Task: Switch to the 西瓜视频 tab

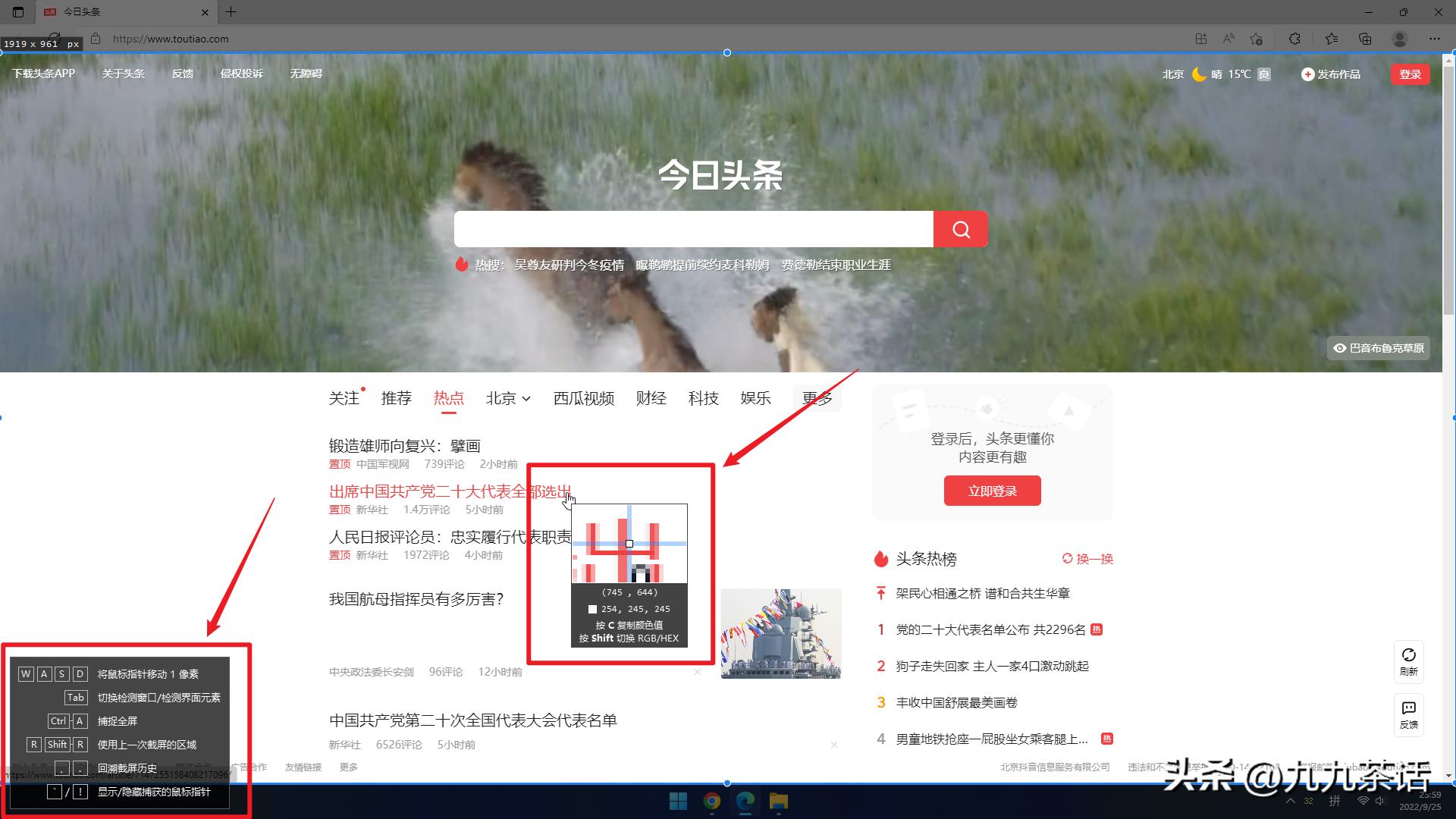Action: [583, 397]
